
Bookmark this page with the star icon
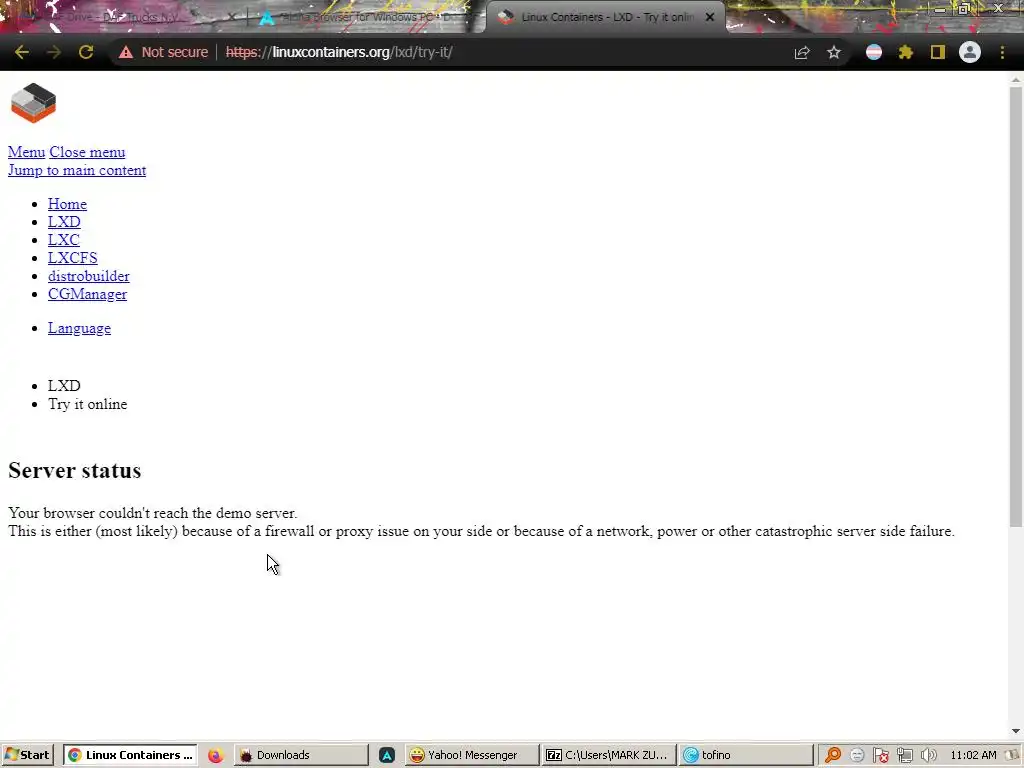(834, 52)
